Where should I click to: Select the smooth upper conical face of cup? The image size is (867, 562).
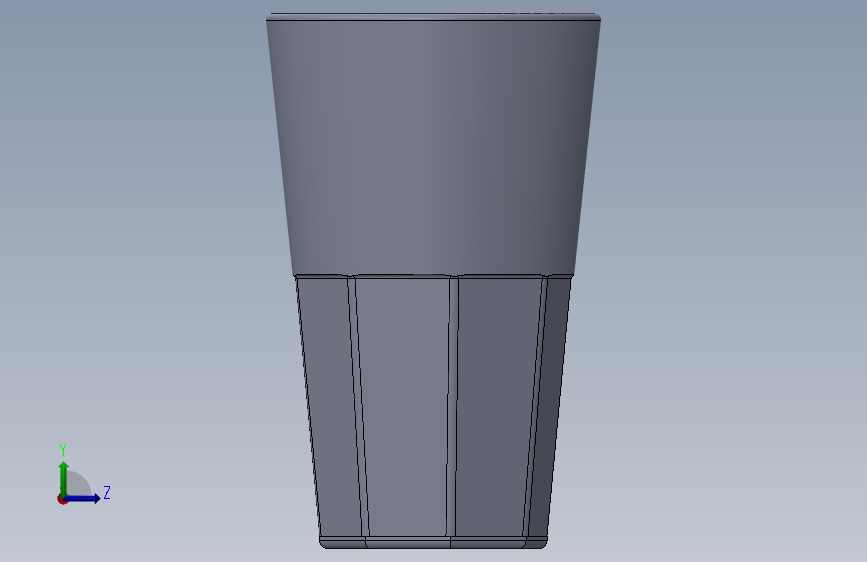433,147
